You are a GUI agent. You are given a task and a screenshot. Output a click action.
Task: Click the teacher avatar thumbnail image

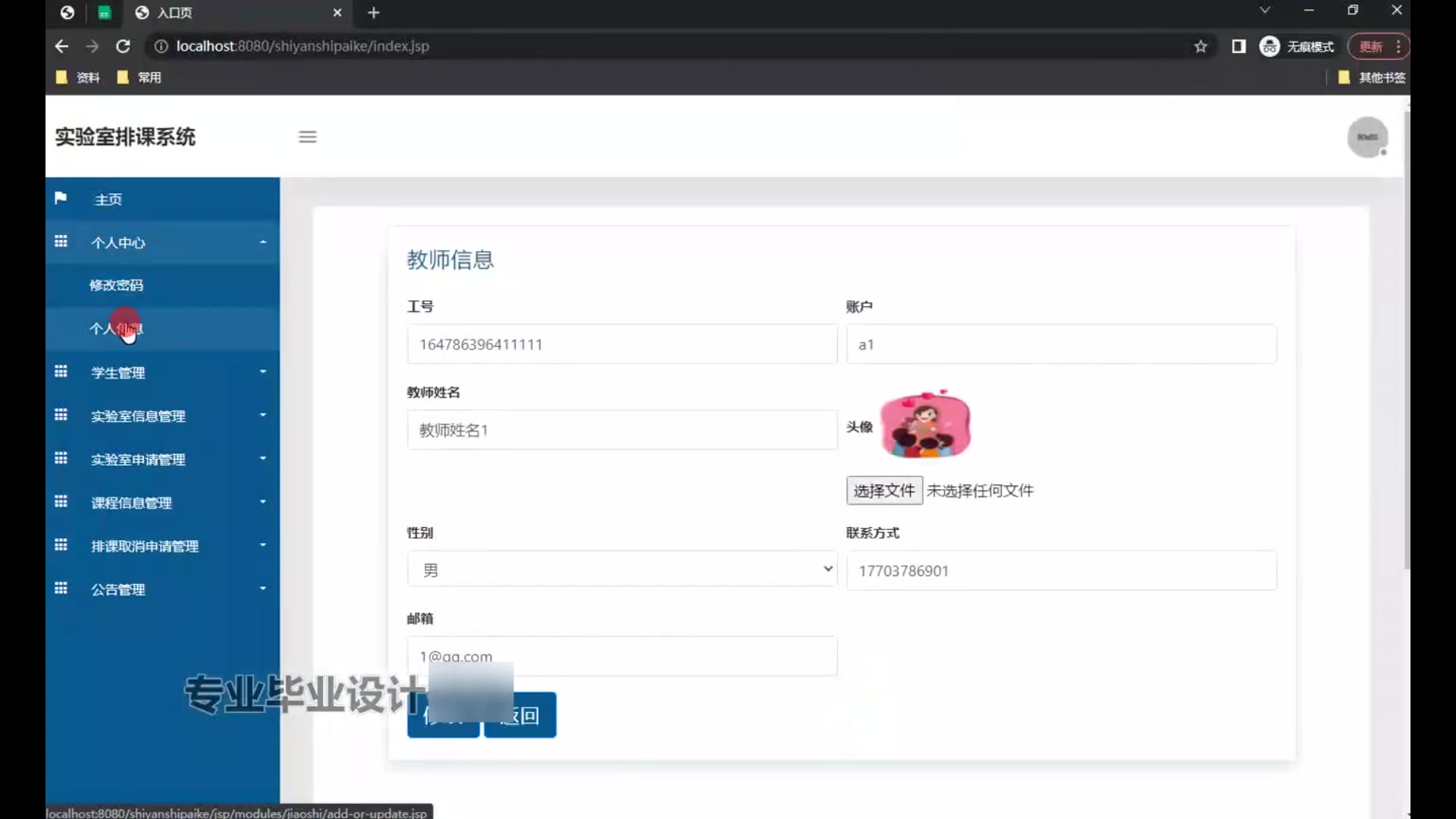925,425
